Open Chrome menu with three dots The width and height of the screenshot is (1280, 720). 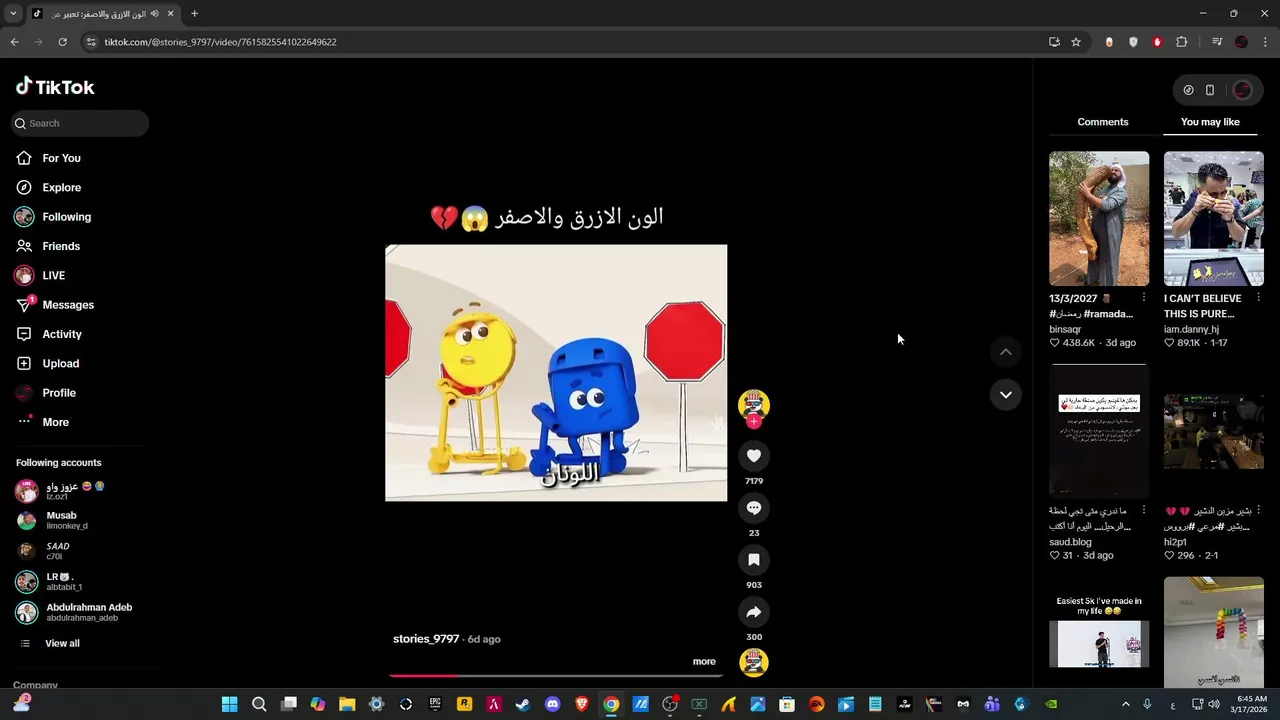1266,42
